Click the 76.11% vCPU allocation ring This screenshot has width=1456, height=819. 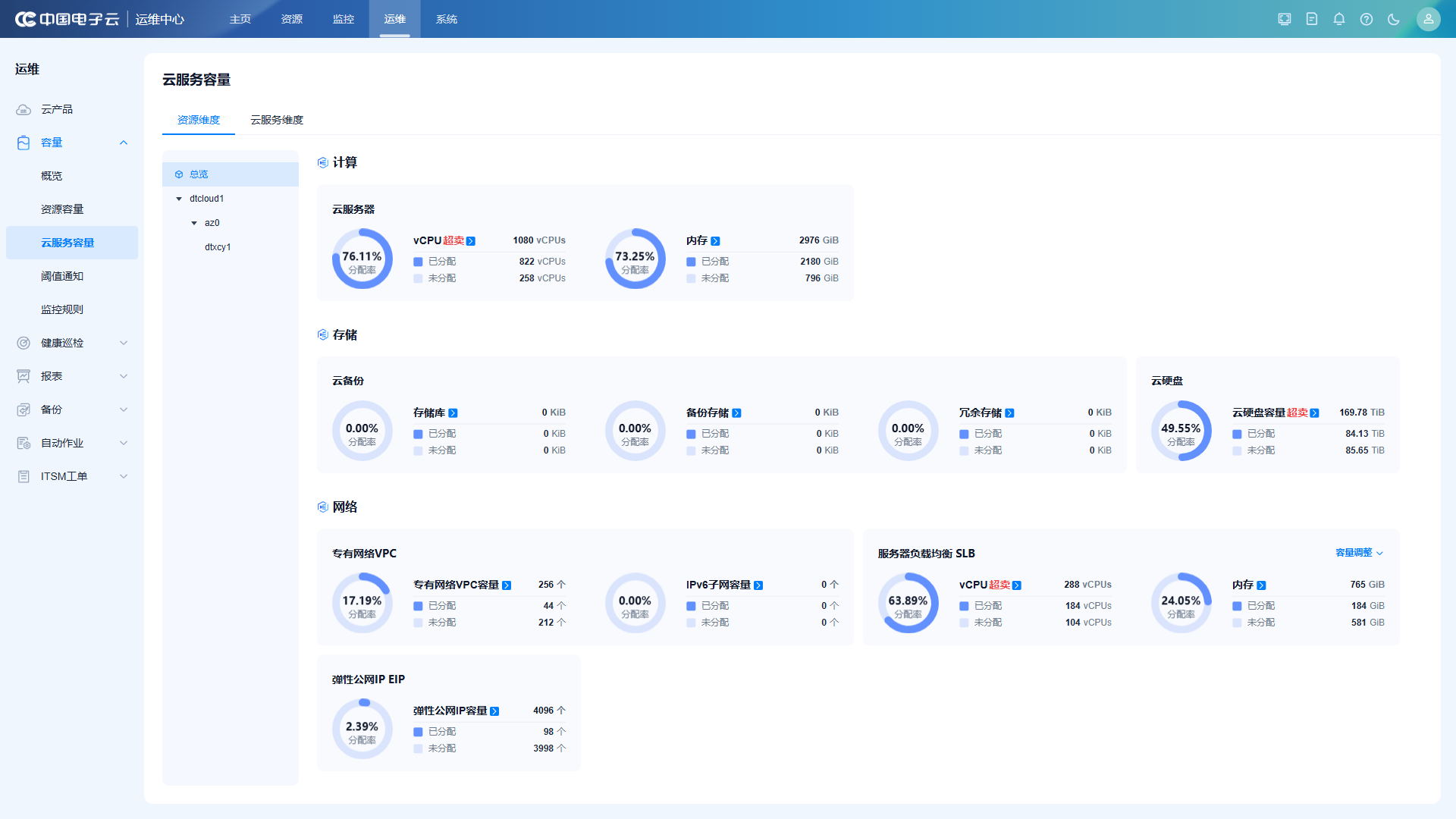click(x=362, y=259)
